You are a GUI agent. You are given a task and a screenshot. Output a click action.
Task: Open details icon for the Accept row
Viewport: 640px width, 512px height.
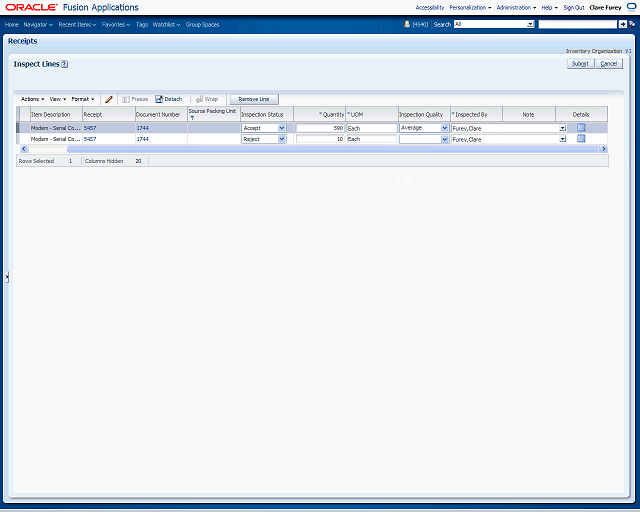tap(581, 128)
